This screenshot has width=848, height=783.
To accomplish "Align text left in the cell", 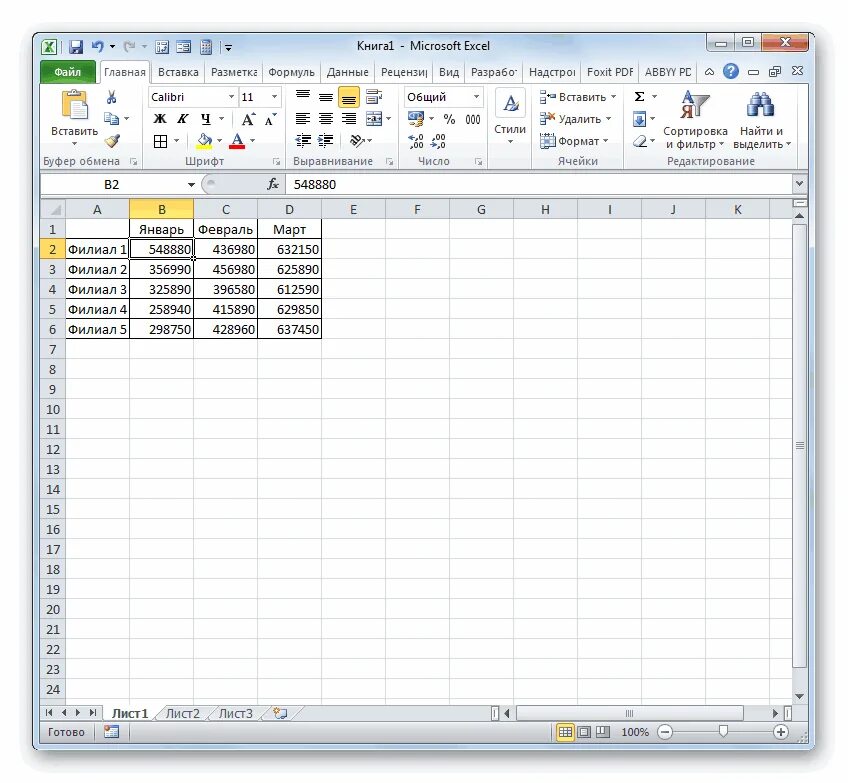I will [x=303, y=118].
